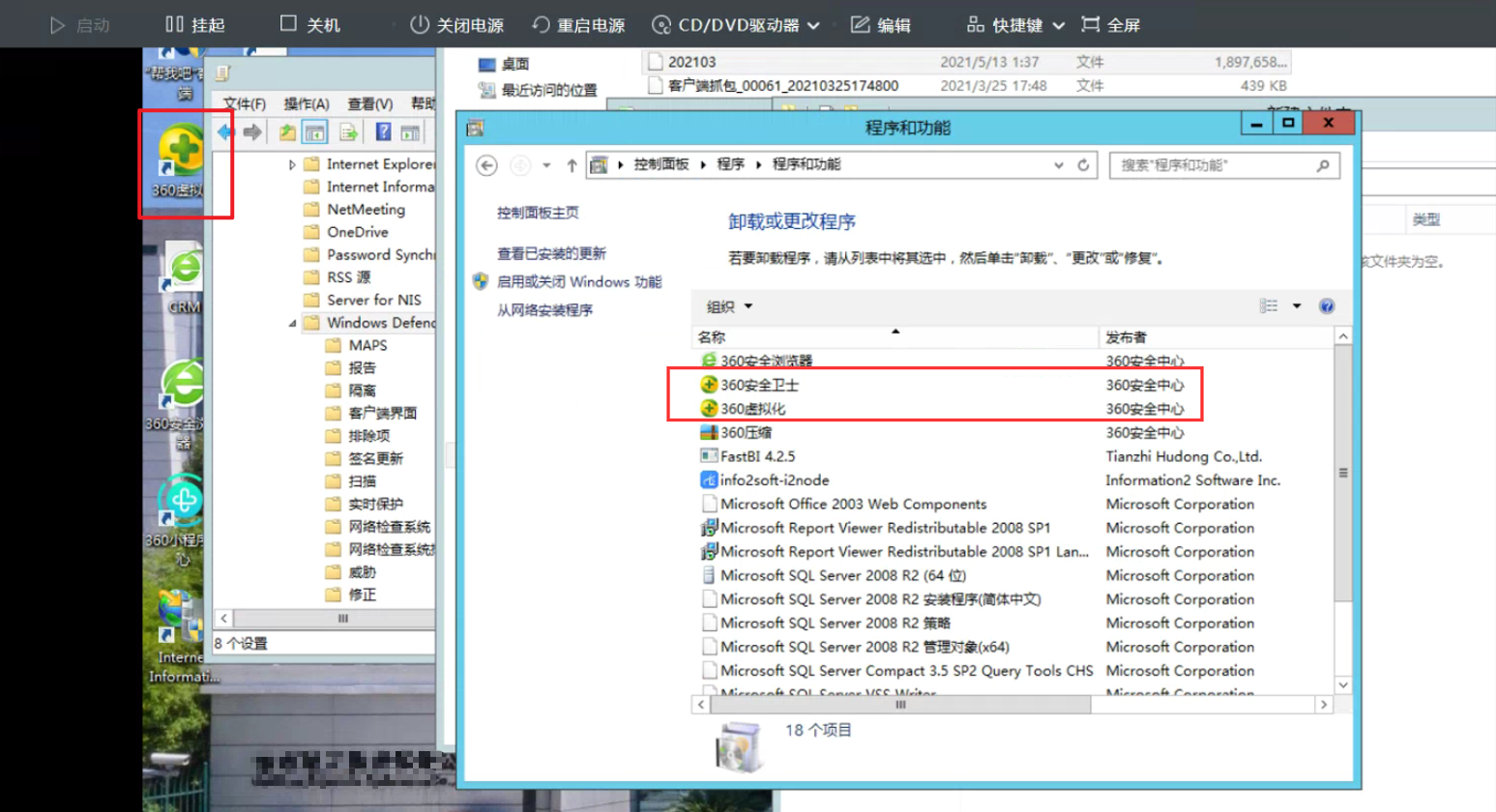Toggle show/hide console tree icon
1496x812 pixels.
point(314,132)
